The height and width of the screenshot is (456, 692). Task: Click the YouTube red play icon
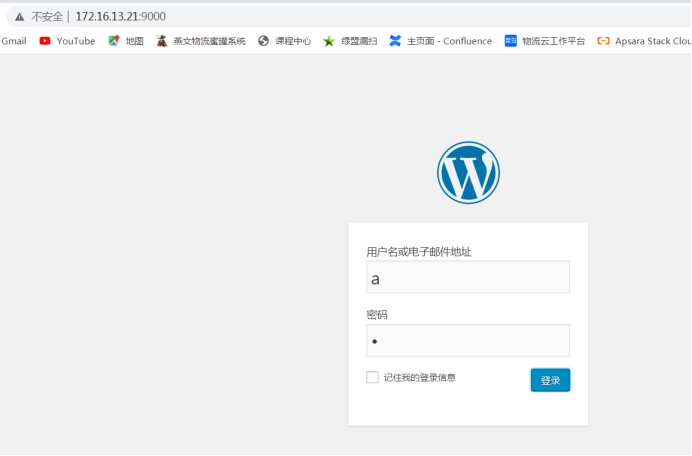(x=45, y=41)
